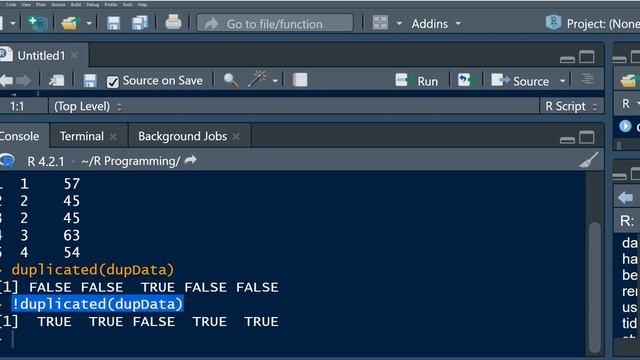Maximize the source editor pane
Screen dimensions: 640x360
[587, 57]
